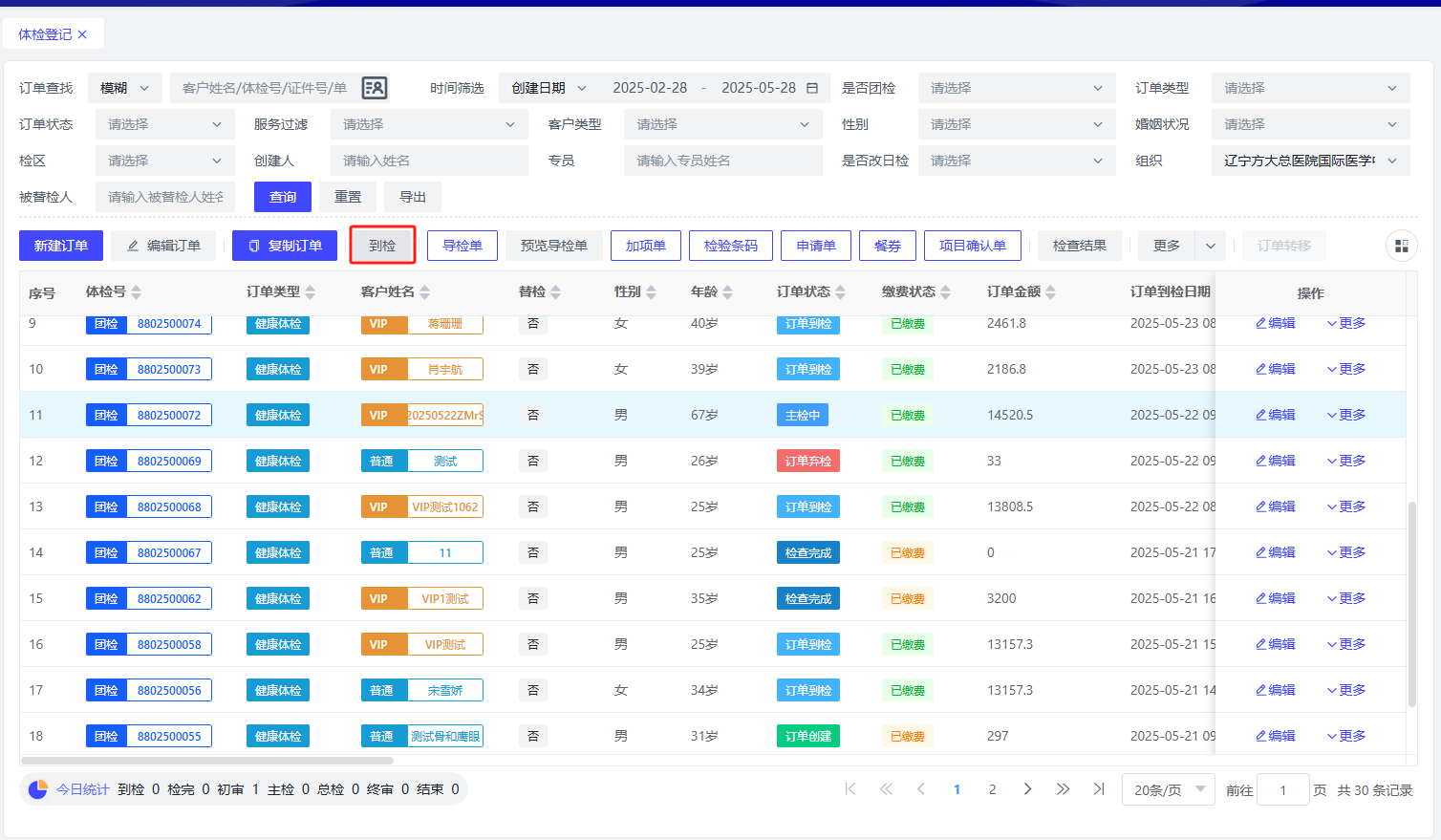Image resolution: width=1441 pixels, height=840 pixels.
Task: Click the 今日统计 pie chart icon
Action: [38, 789]
